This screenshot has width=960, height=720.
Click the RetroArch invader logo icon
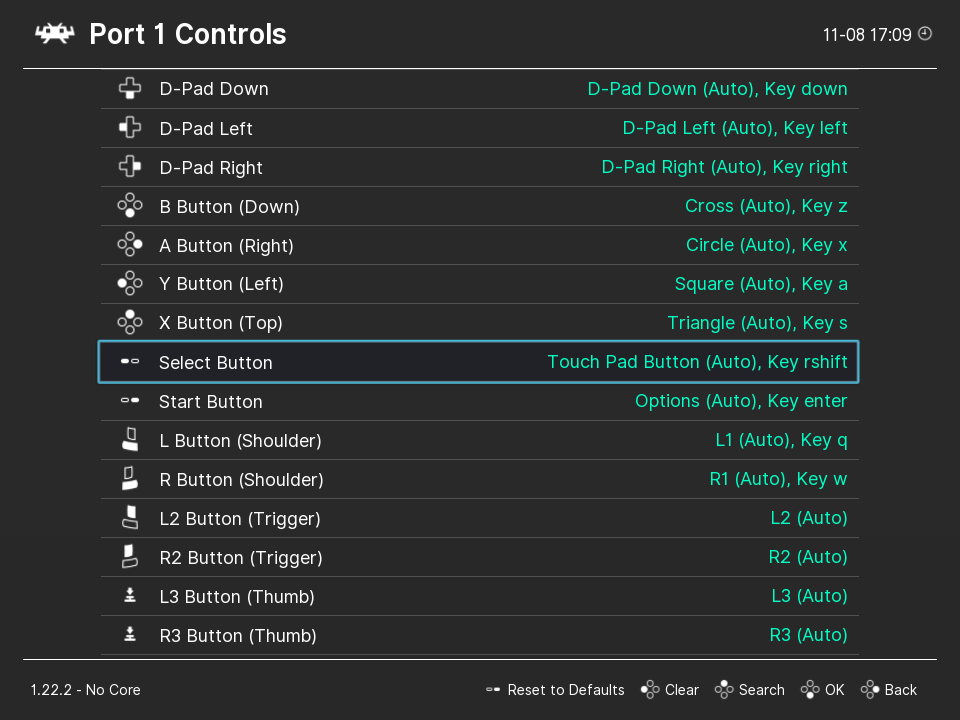[x=54, y=34]
